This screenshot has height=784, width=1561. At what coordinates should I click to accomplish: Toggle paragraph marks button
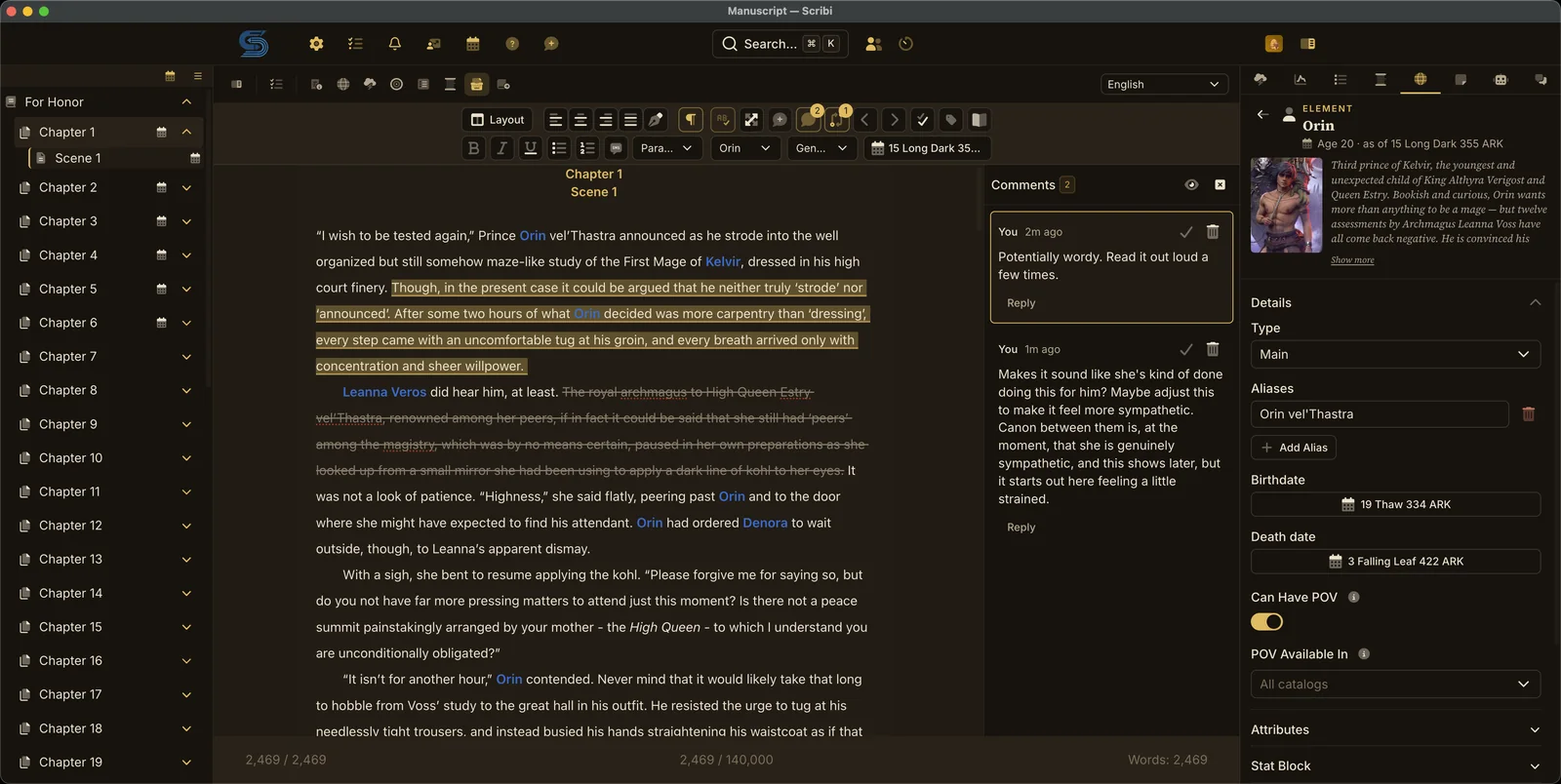[x=691, y=120]
